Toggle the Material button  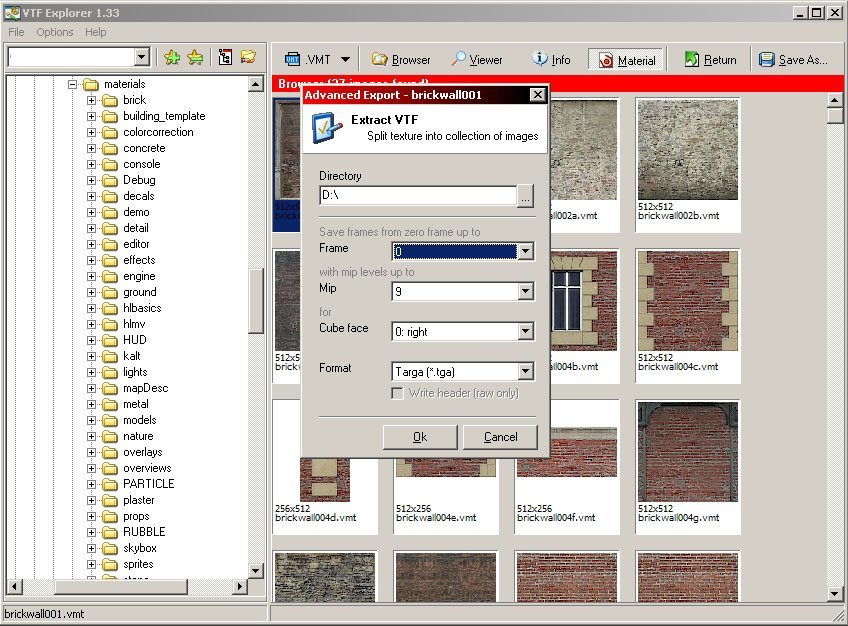click(x=627, y=60)
